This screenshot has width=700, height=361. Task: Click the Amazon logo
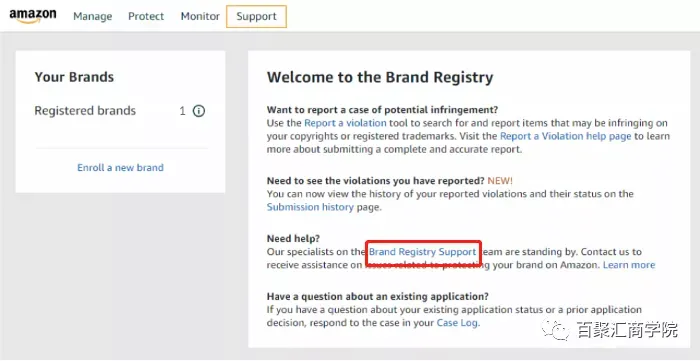[x=33, y=17]
